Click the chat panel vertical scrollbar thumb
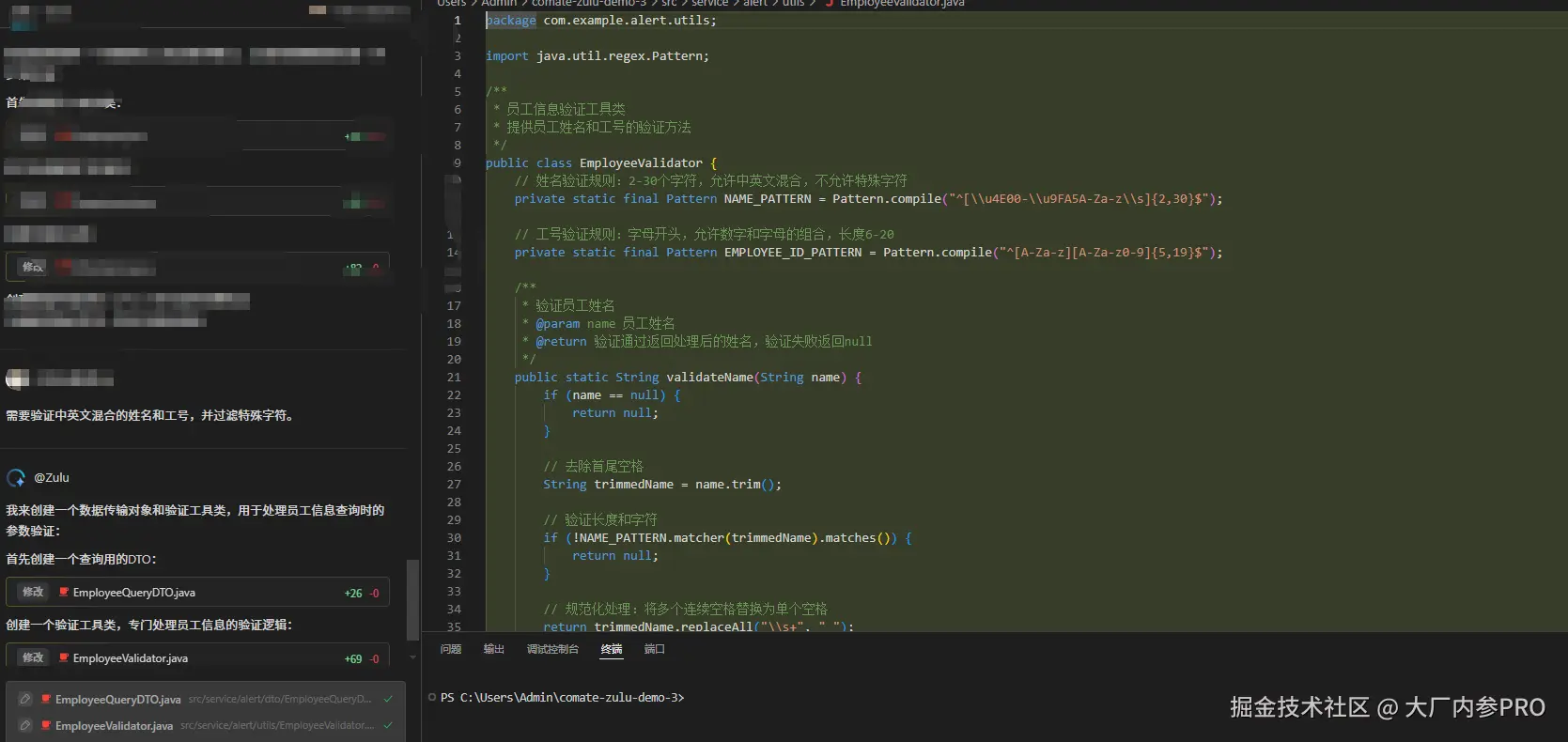The width and height of the screenshot is (1568, 742). (x=411, y=600)
